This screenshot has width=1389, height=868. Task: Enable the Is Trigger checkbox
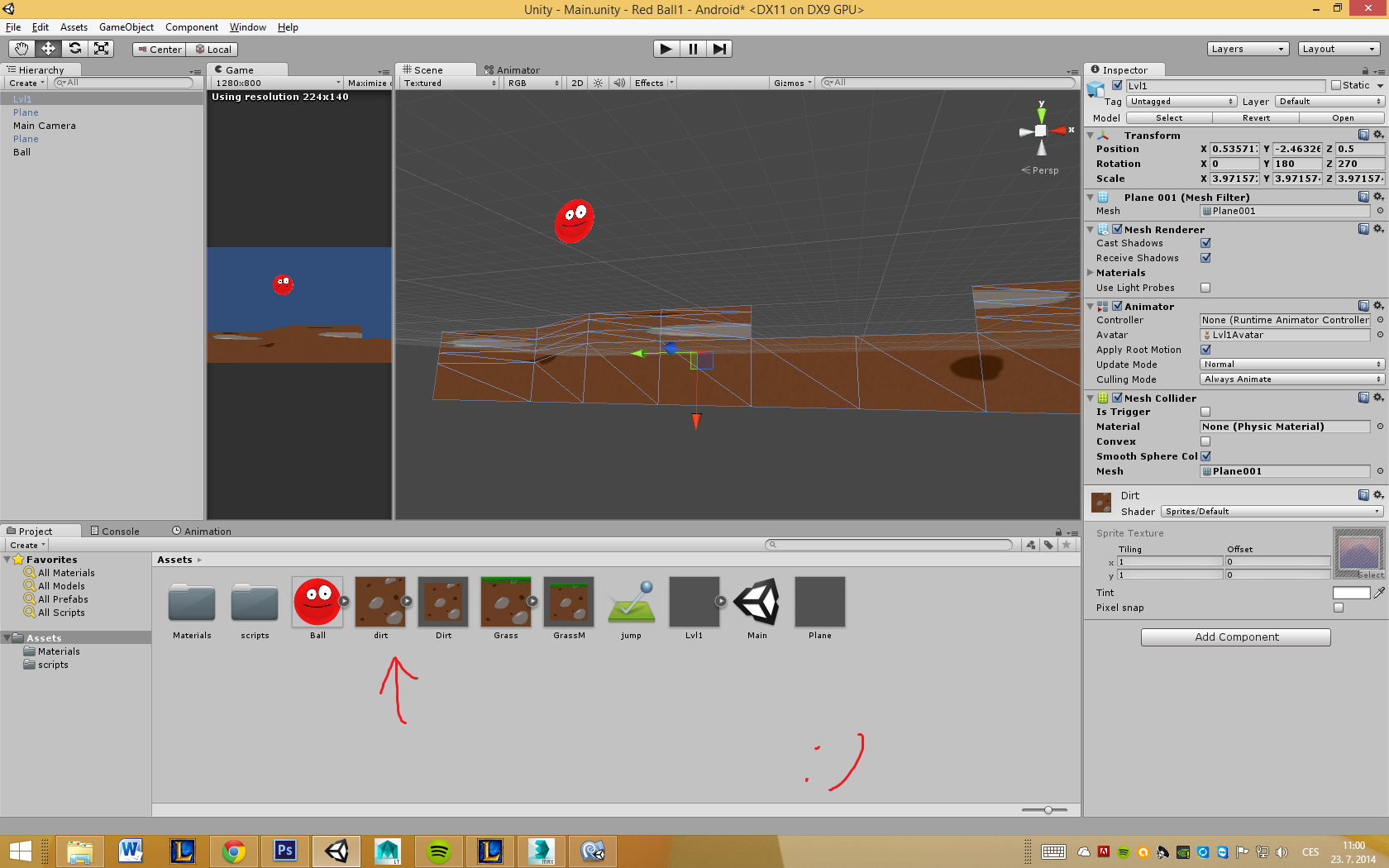(1205, 412)
